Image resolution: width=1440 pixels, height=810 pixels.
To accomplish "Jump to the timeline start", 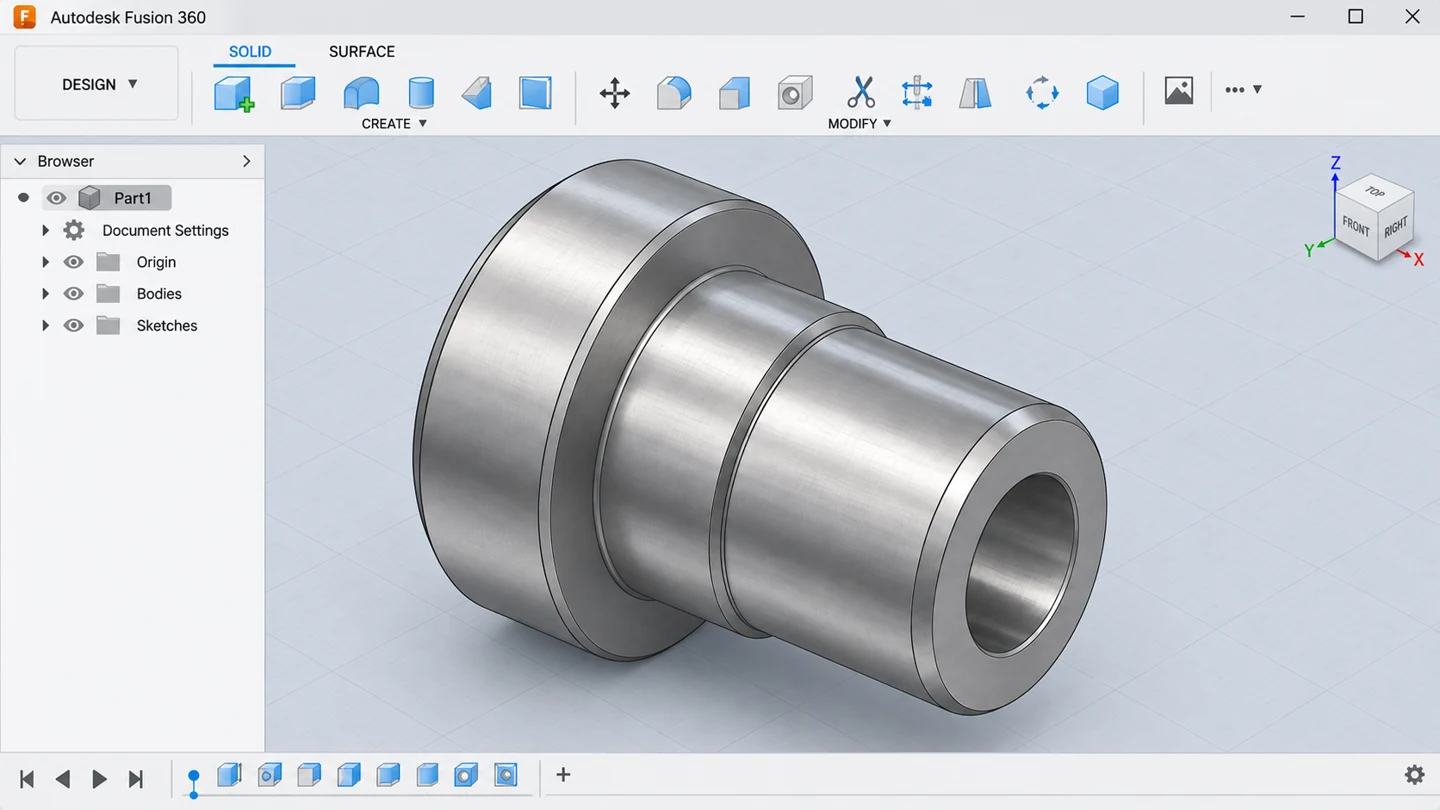I will pyautogui.click(x=27, y=778).
